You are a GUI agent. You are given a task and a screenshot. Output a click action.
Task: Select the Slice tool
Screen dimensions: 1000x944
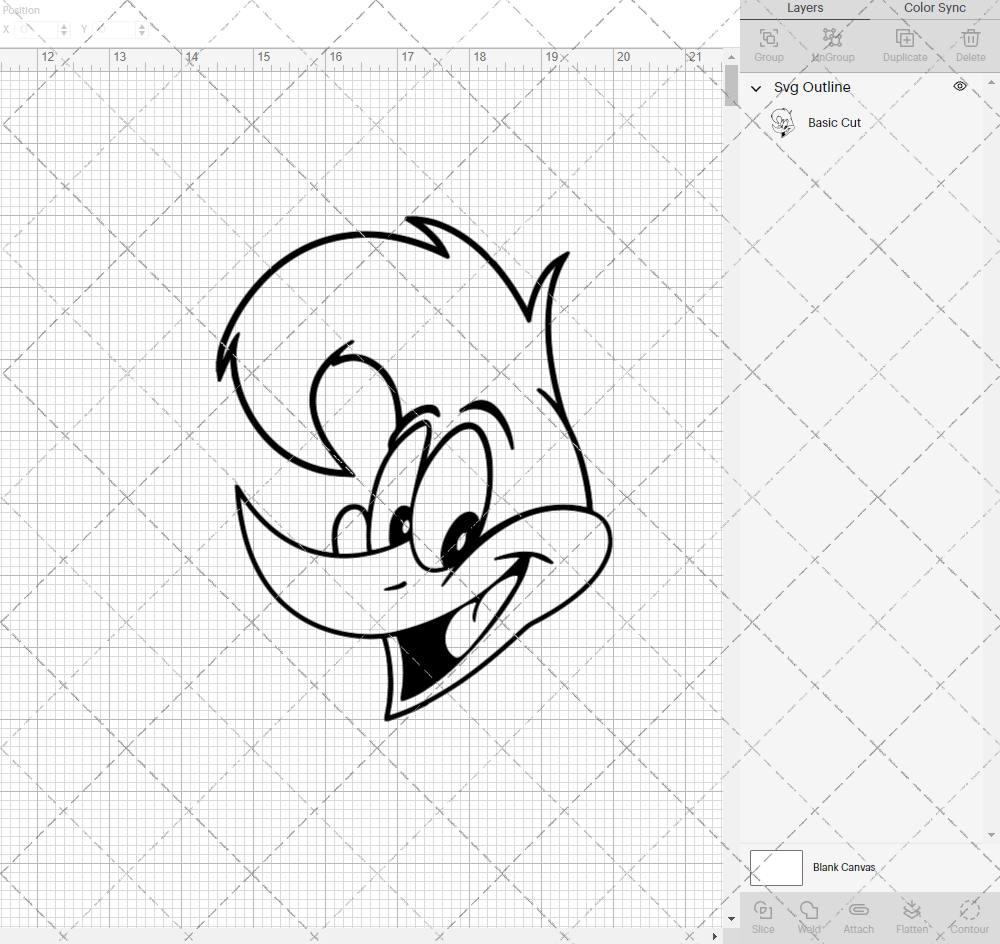tap(763, 915)
